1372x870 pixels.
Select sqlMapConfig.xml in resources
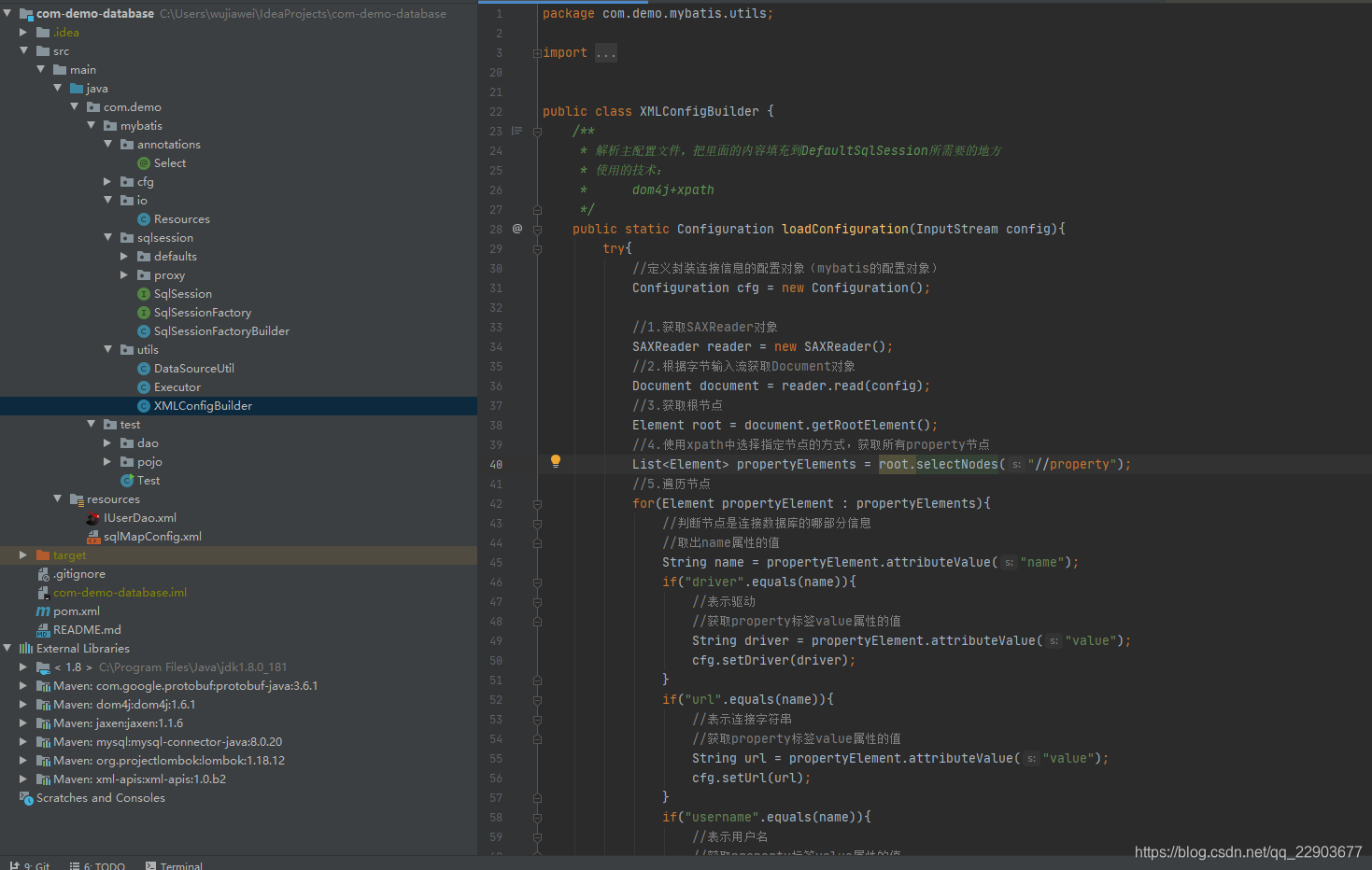(152, 537)
